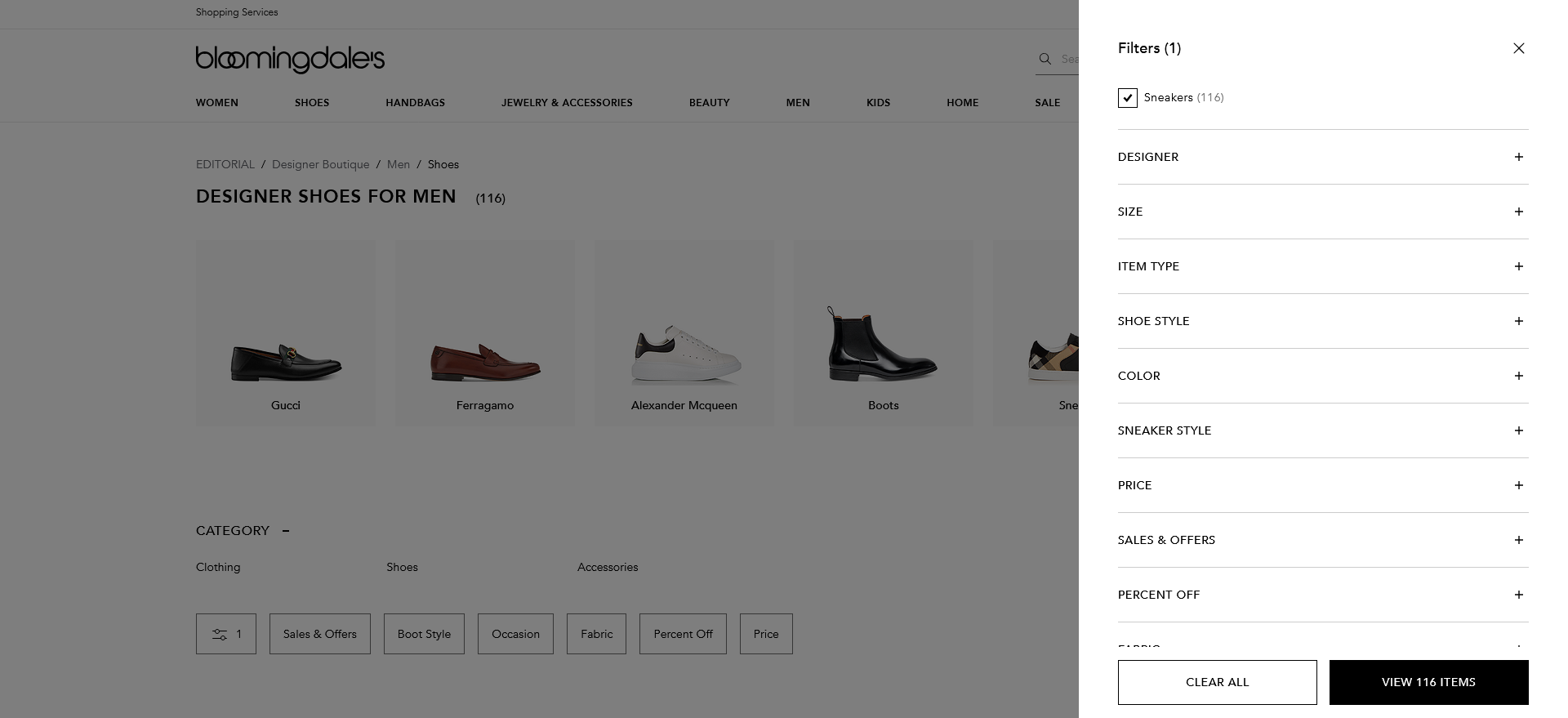Open the Beauty menu
This screenshot has width=1568, height=718.
pyautogui.click(x=709, y=103)
